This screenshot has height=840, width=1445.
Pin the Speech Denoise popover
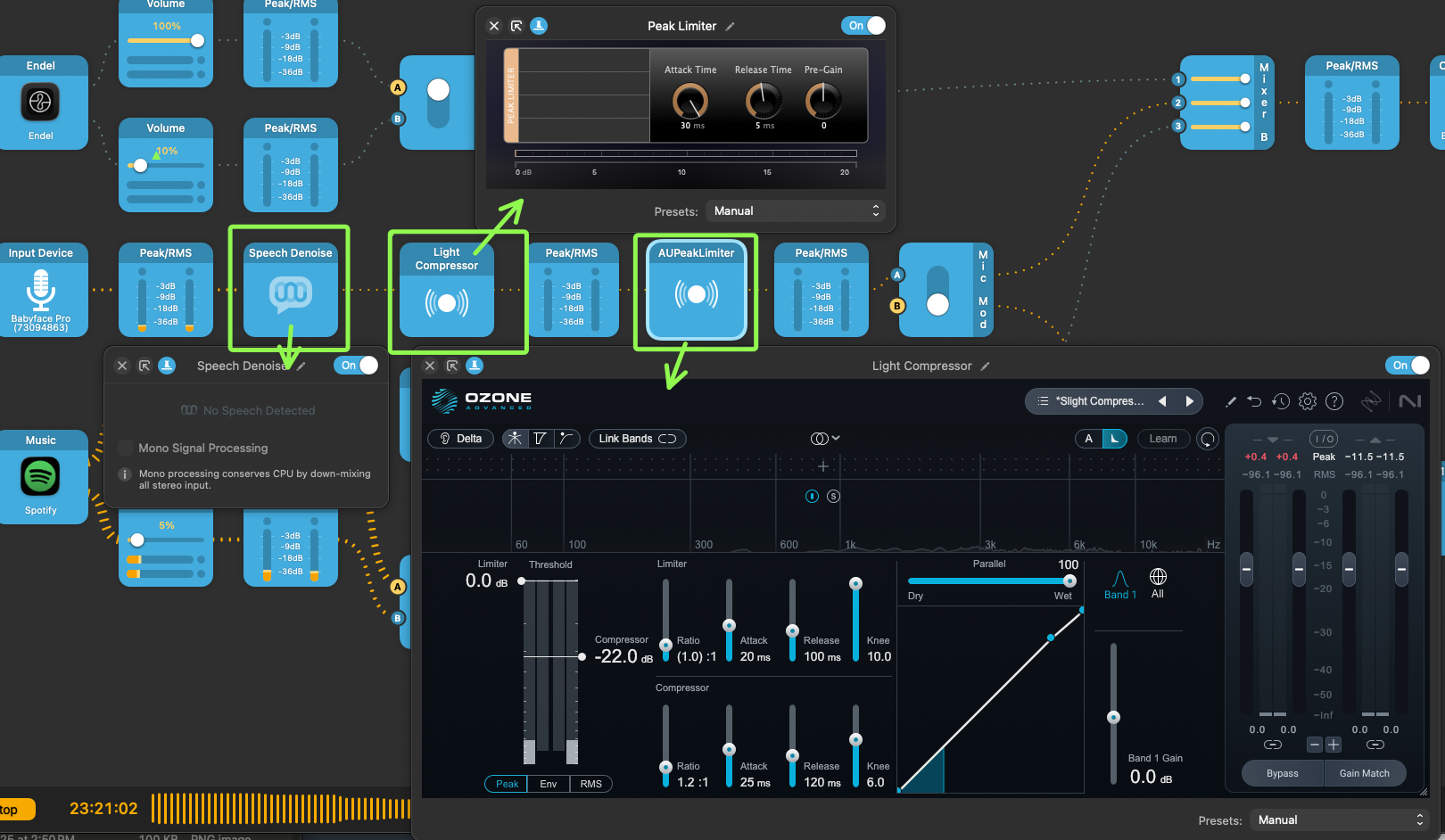point(167,366)
